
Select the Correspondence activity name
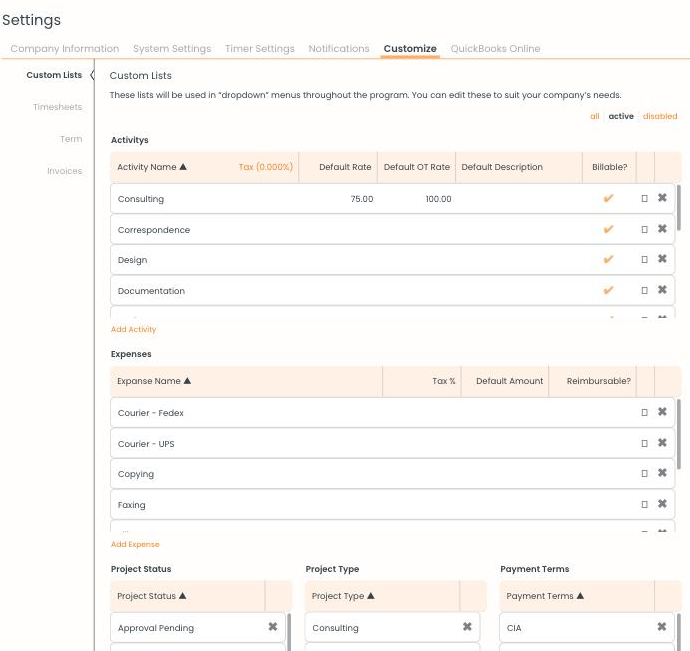click(x=154, y=230)
